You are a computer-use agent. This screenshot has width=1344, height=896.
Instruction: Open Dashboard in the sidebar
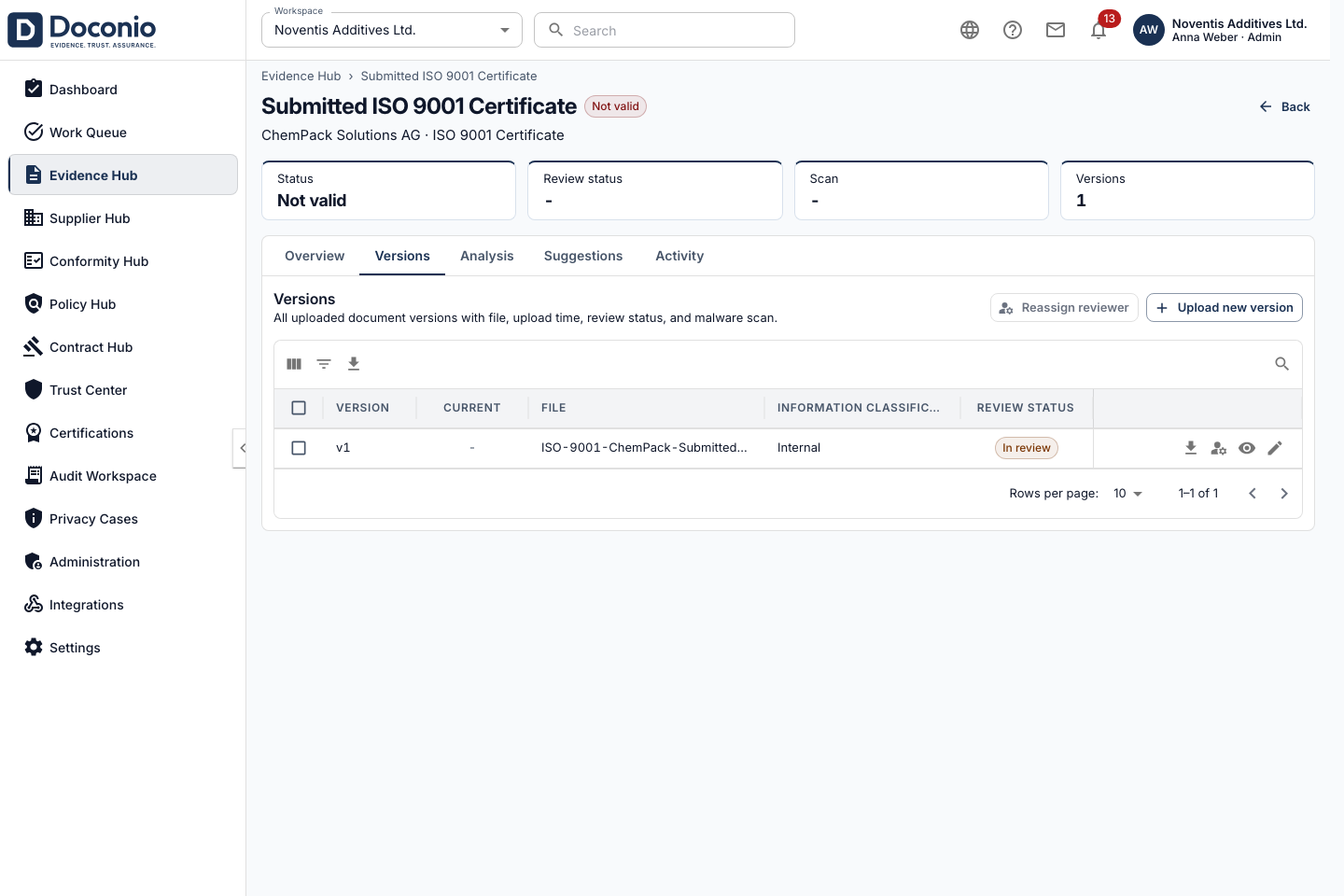coord(123,90)
